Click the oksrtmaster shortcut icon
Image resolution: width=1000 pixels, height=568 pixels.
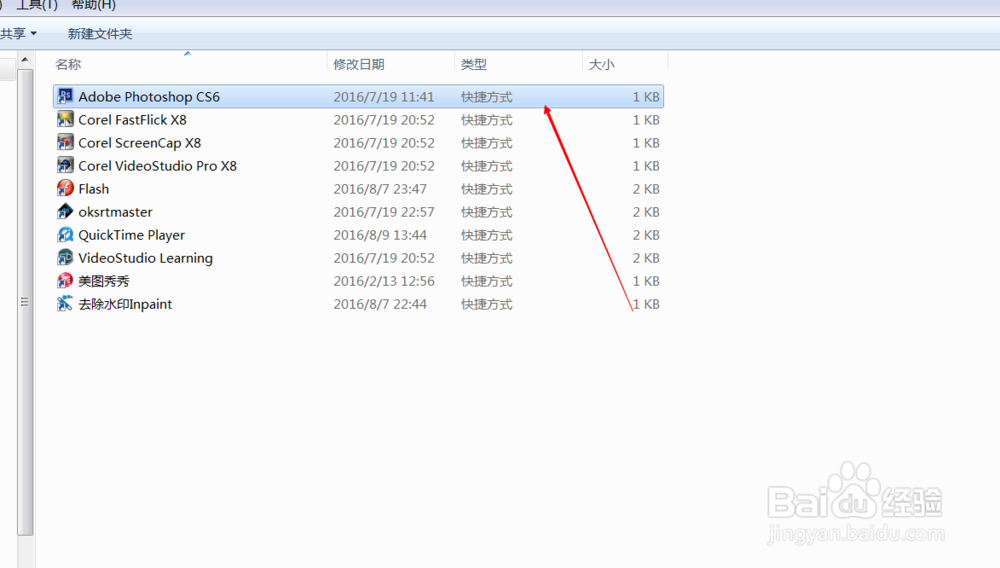pos(65,211)
